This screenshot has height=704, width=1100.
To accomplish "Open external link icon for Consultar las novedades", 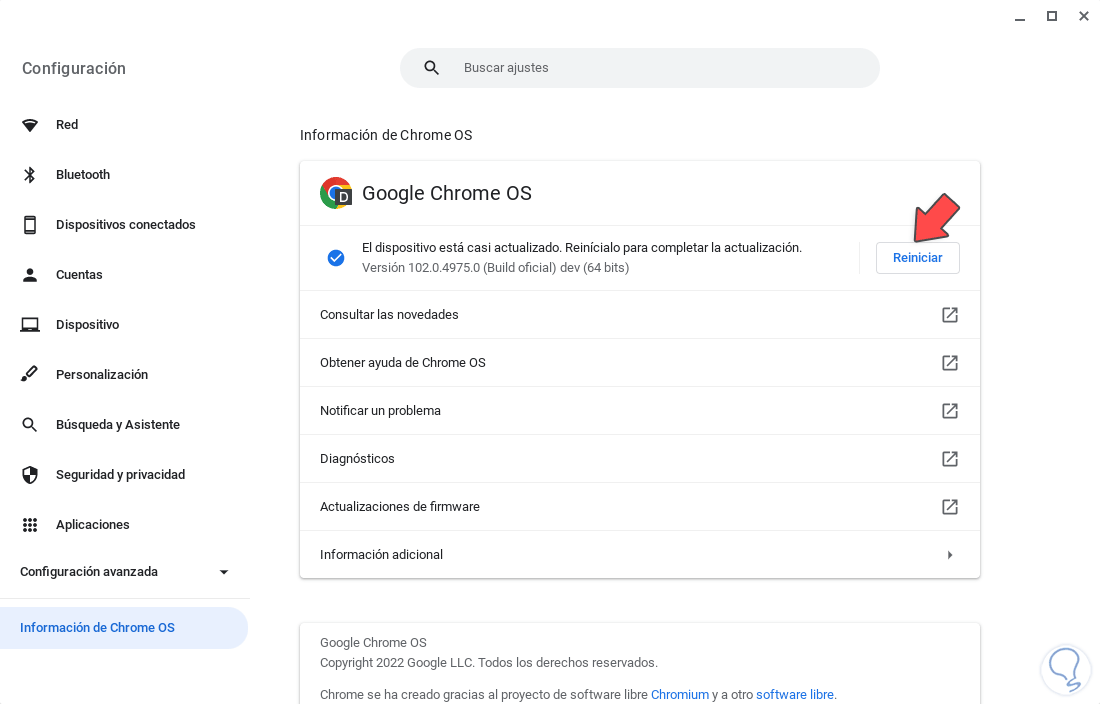I will tap(950, 315).
